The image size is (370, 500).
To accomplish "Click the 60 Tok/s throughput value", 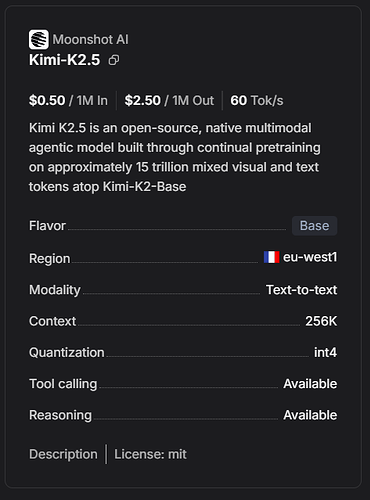I will 257,100.
